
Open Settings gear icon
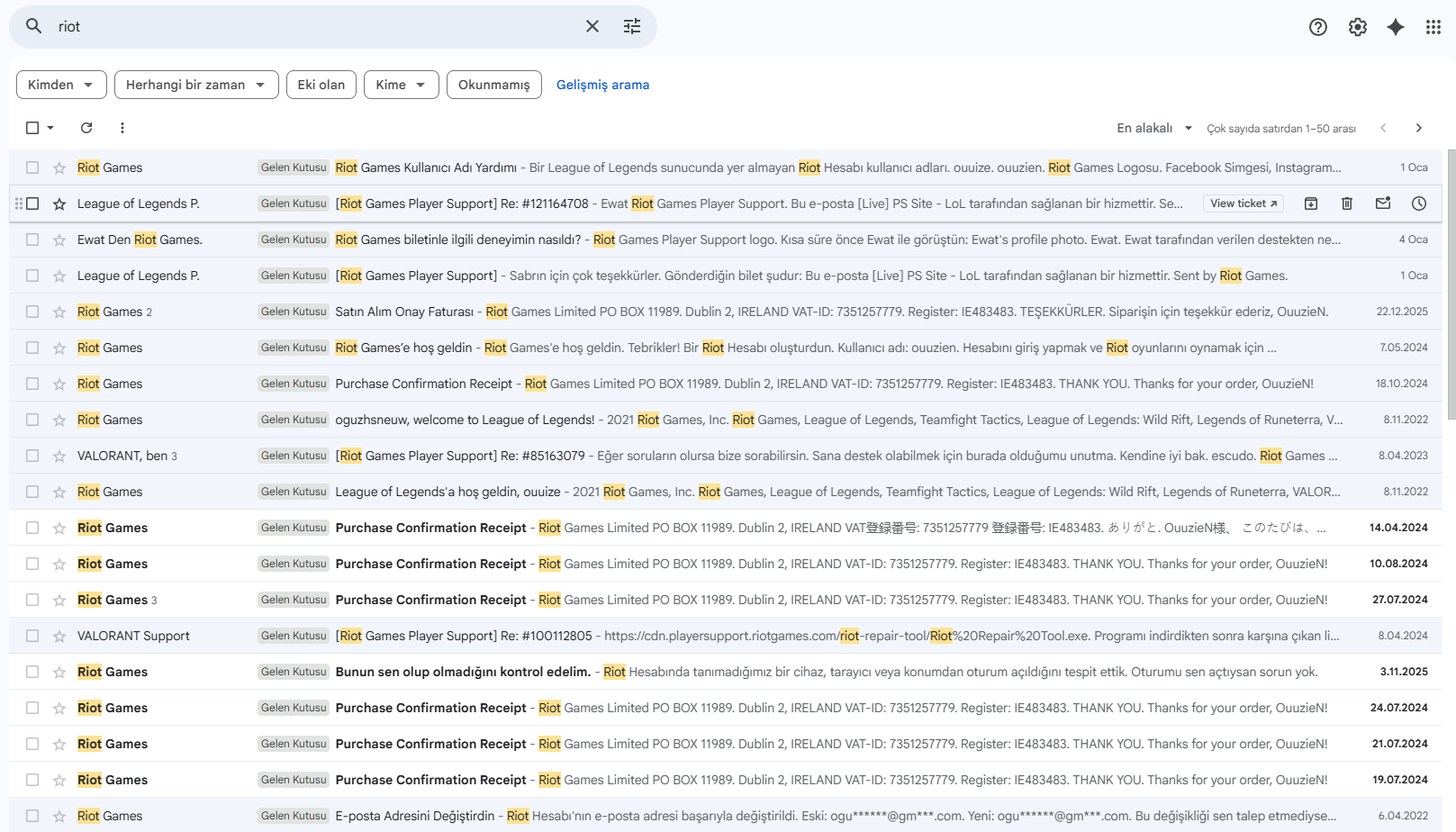1358,27
